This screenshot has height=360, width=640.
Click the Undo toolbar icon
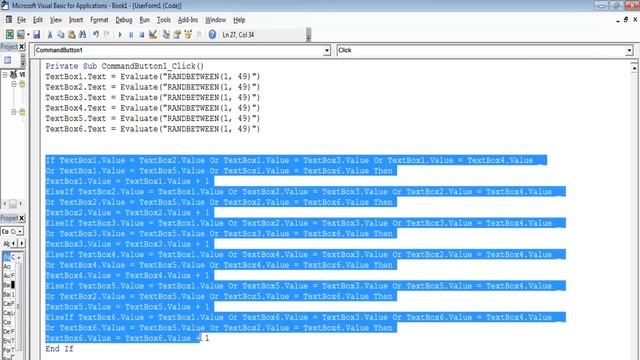click(x=96, y=35)
